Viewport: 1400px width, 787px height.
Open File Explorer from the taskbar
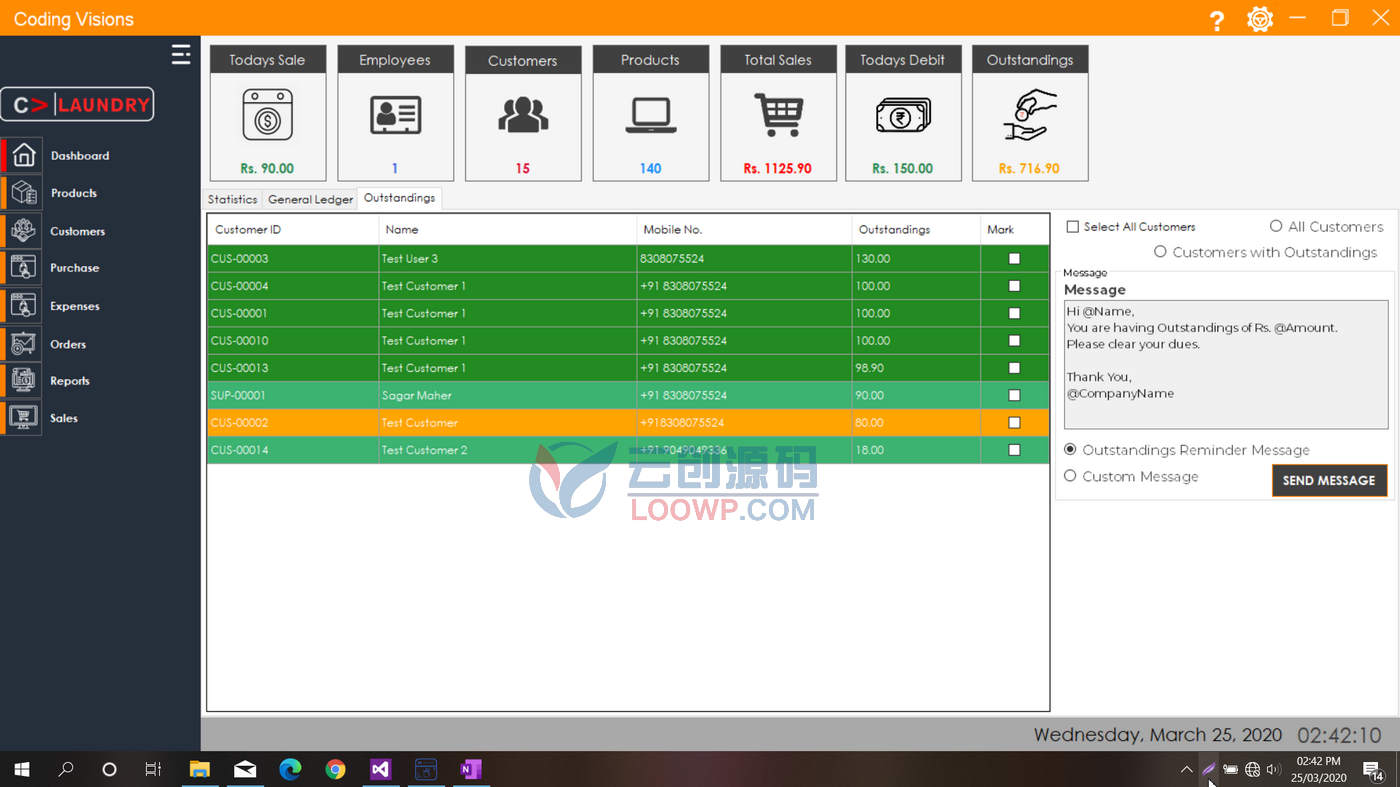200,769
